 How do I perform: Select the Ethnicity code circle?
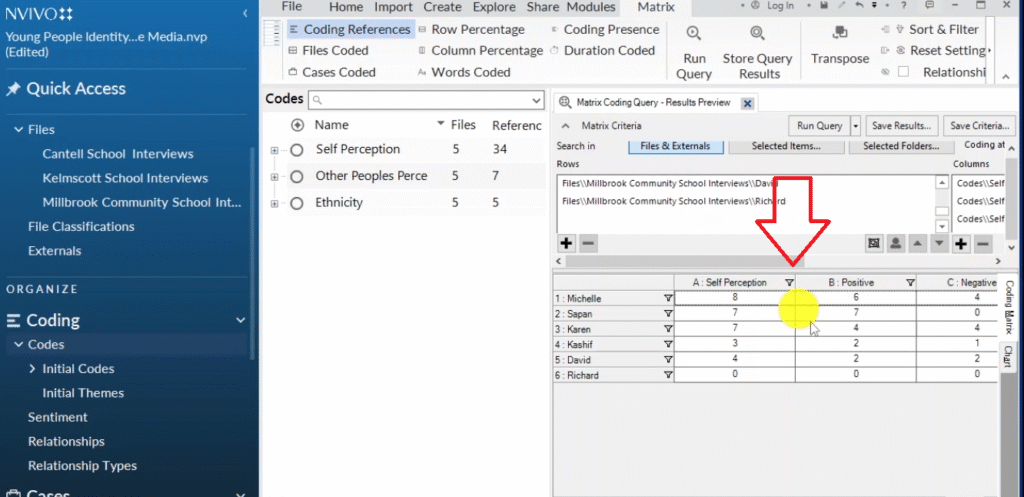click(296, 203)
